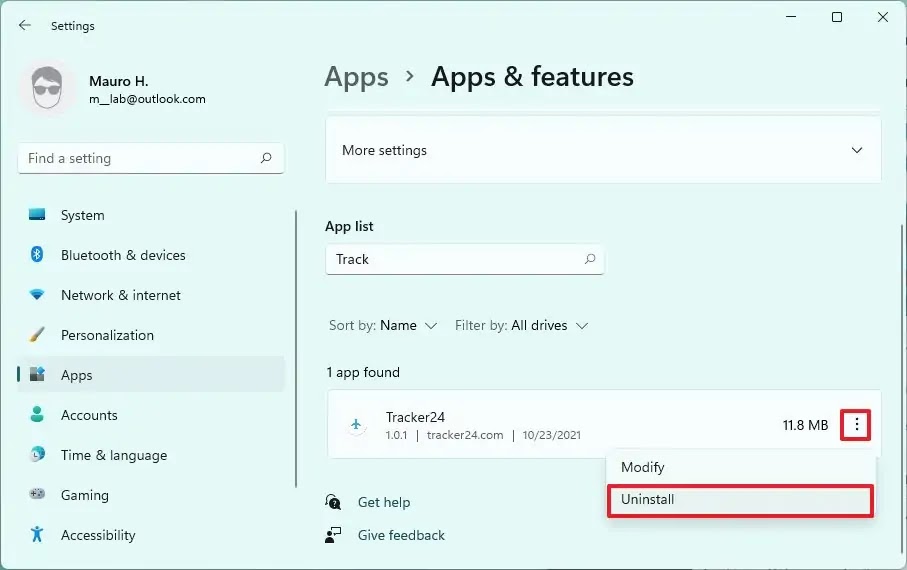Click the App list search field containing Track
Viewport: 907px width, 570px height.
pyautogui.click(x=464, y=259)
